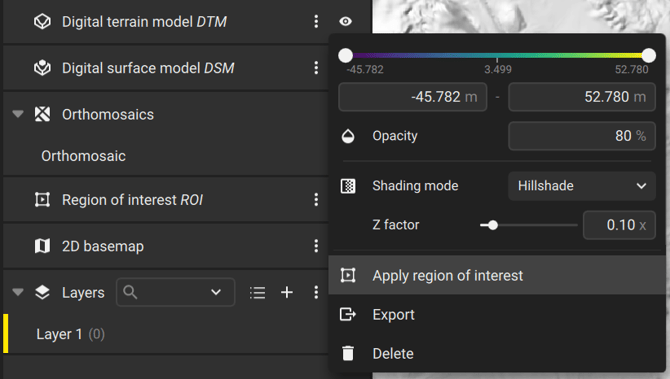The width and height of the screenshot is (670, 379).
Task: Click the Shading mode pattern icon
Action: pos(348,186)
